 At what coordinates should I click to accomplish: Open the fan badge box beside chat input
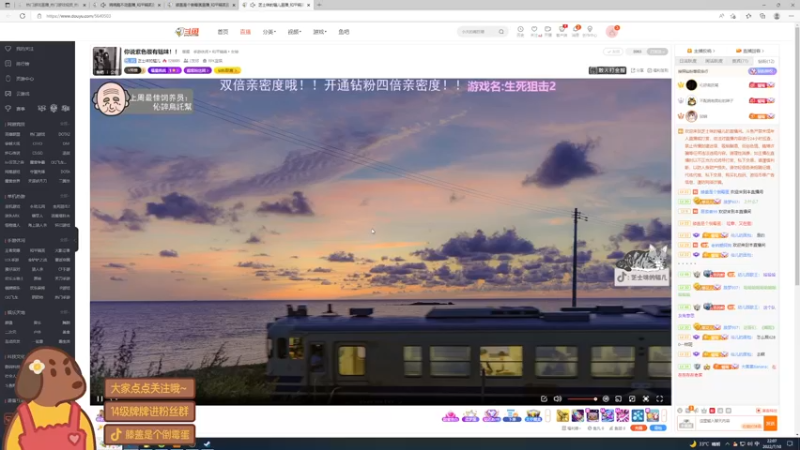click(x=687, y=423)
